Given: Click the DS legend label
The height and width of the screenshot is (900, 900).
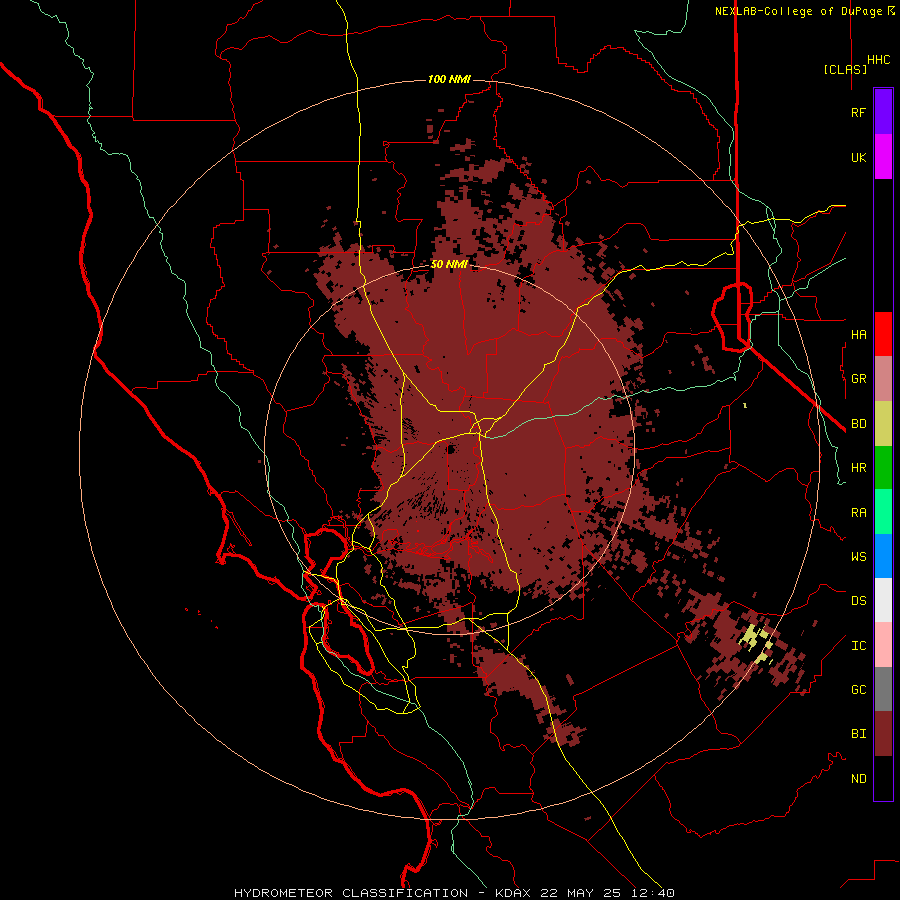Looking at the screenshot, I should (858, 601).
